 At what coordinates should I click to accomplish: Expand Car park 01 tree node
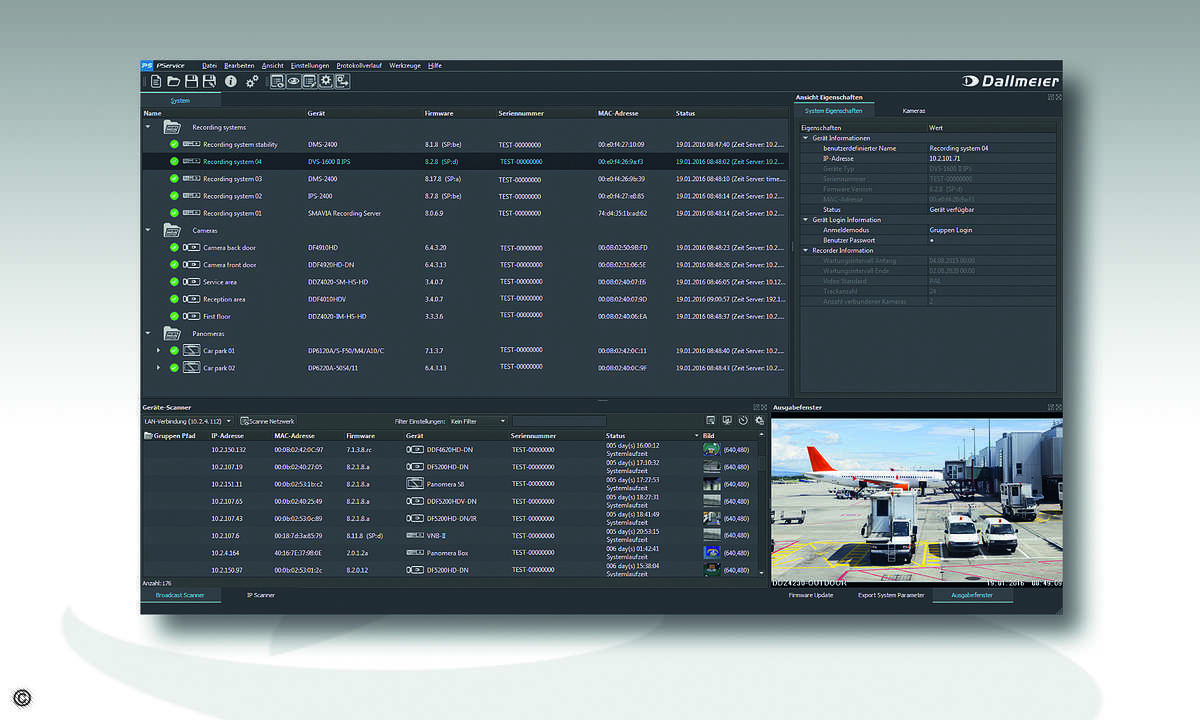[159, 351]
